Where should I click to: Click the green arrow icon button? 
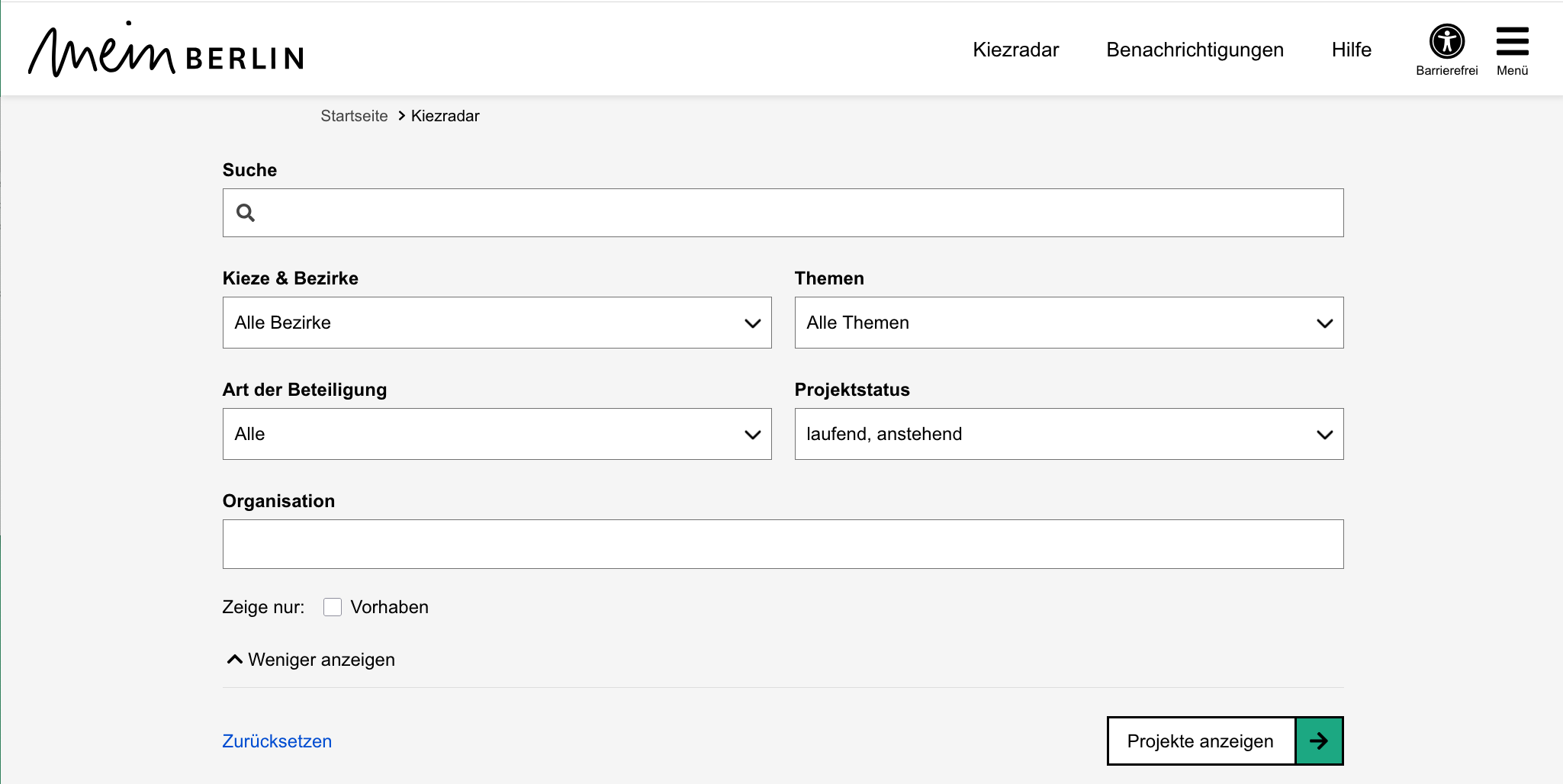point(1319,741)
